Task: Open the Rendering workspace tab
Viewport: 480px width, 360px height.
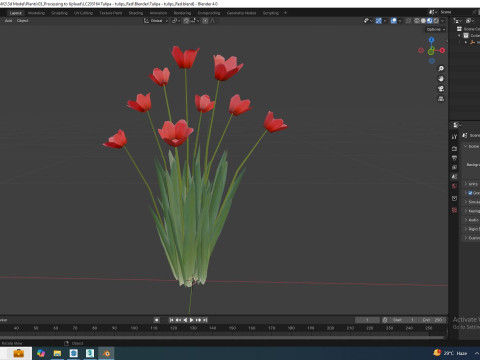Action: 182,13
